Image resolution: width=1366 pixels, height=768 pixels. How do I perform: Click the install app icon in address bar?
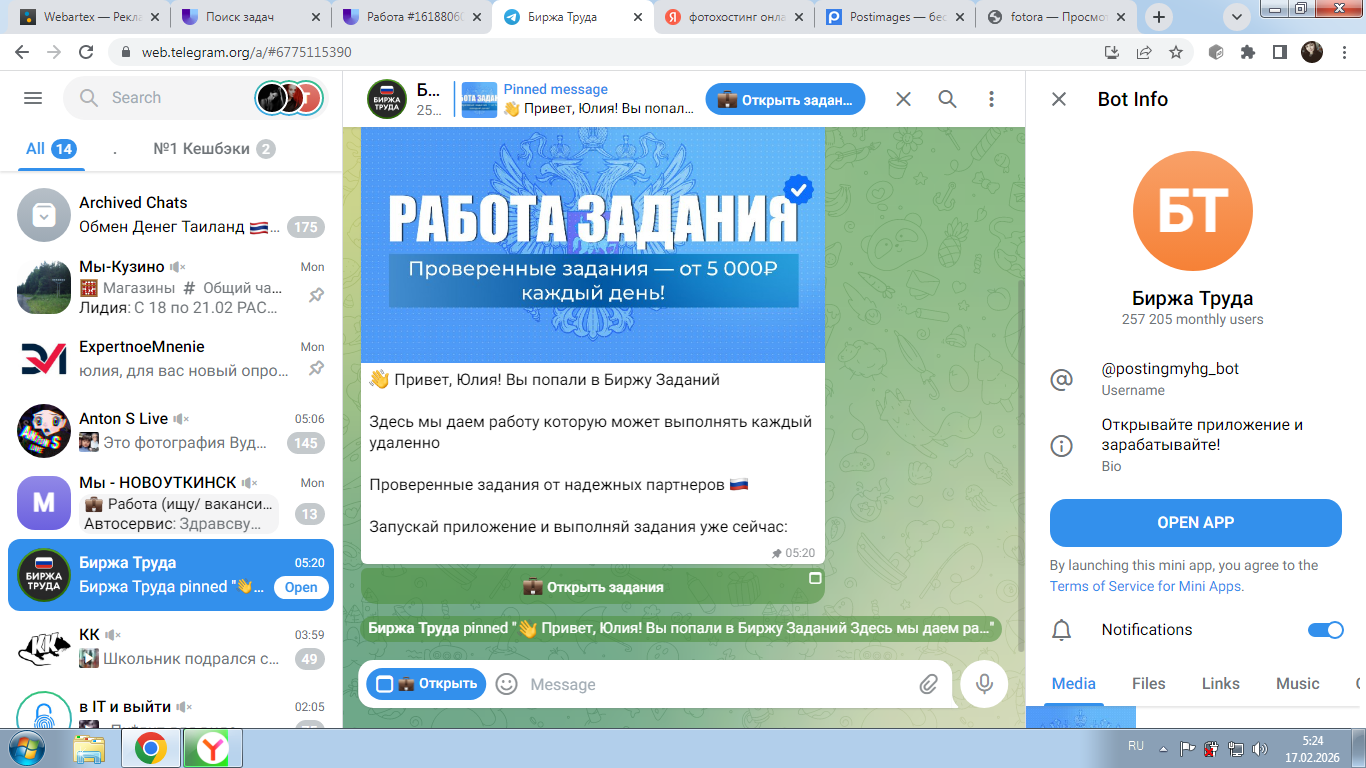pos(1111,52)
